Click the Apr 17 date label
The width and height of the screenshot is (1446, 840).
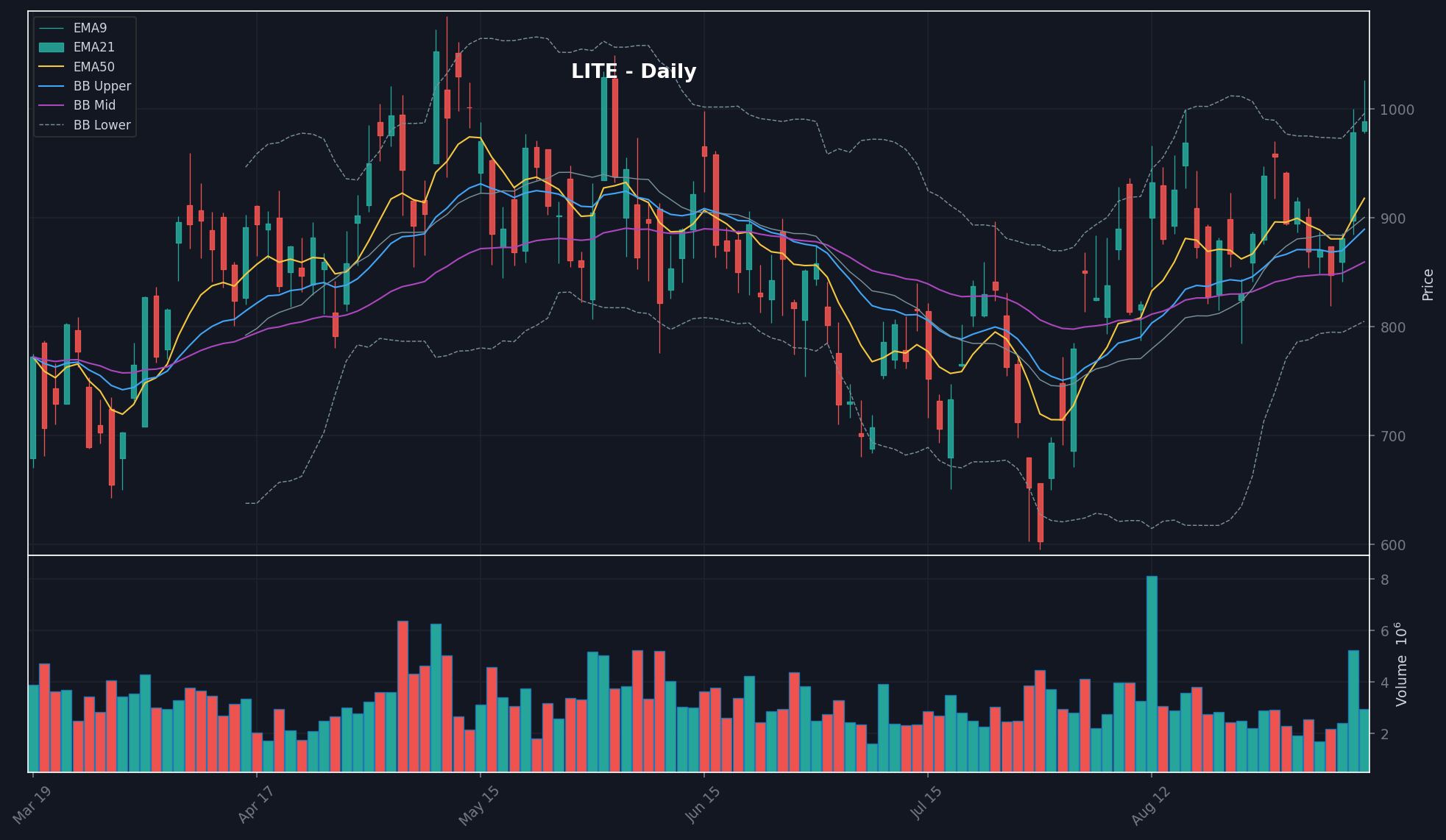point(256,805)
